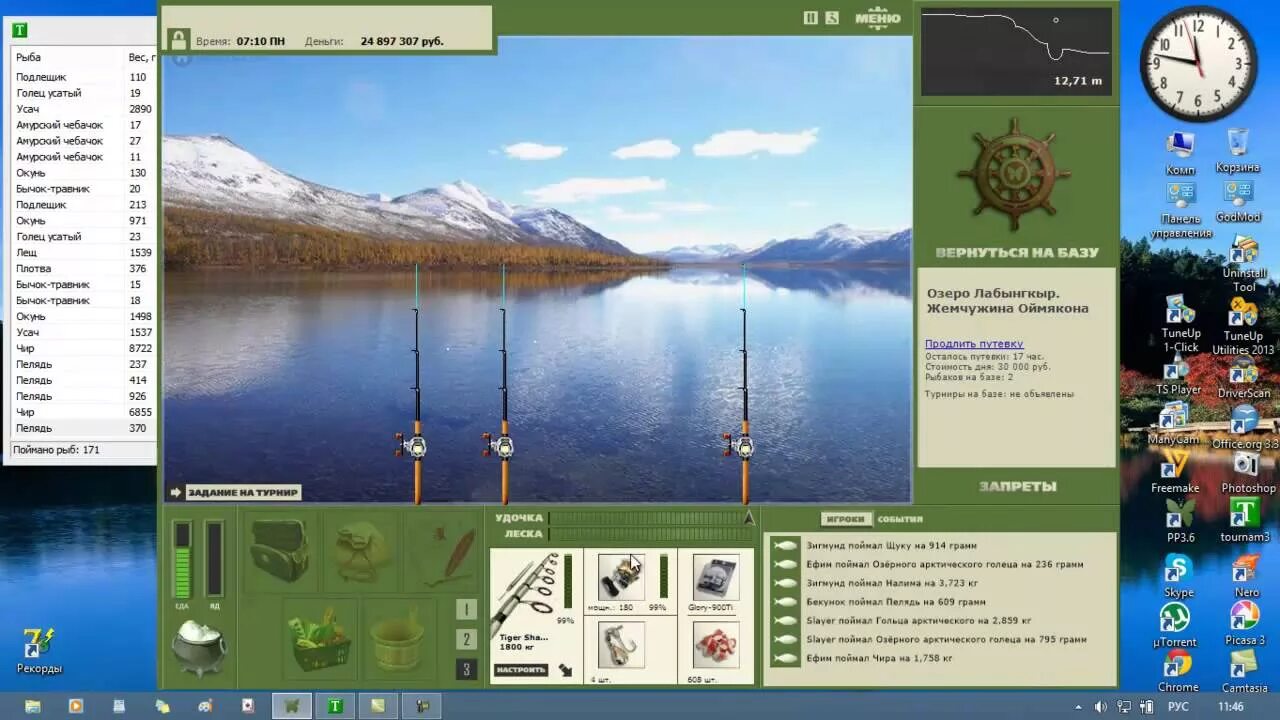Click row Усач 2890 in fish list
1280x720 pixels.
83,108
